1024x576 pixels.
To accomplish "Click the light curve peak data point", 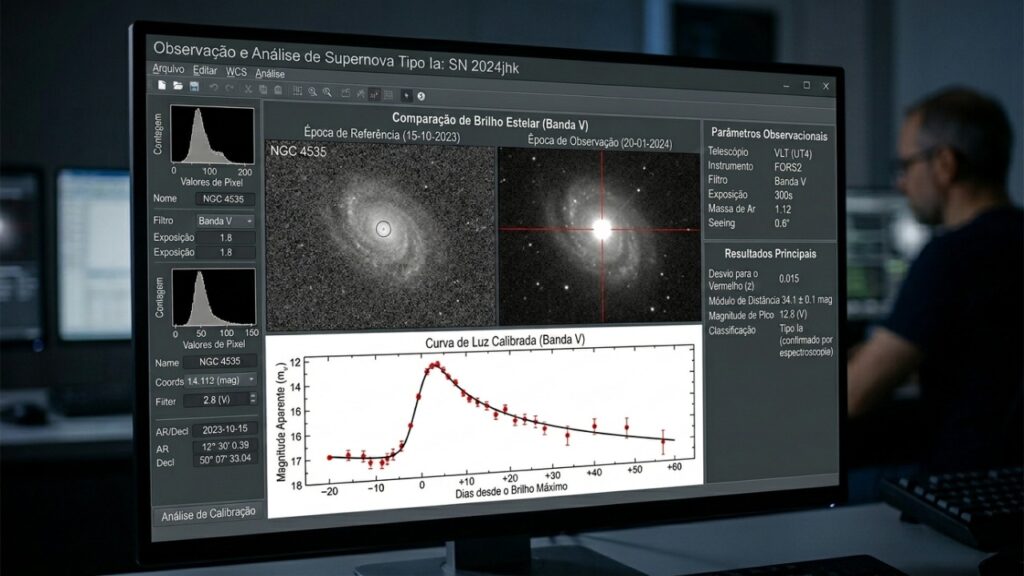I will point(436,364).
